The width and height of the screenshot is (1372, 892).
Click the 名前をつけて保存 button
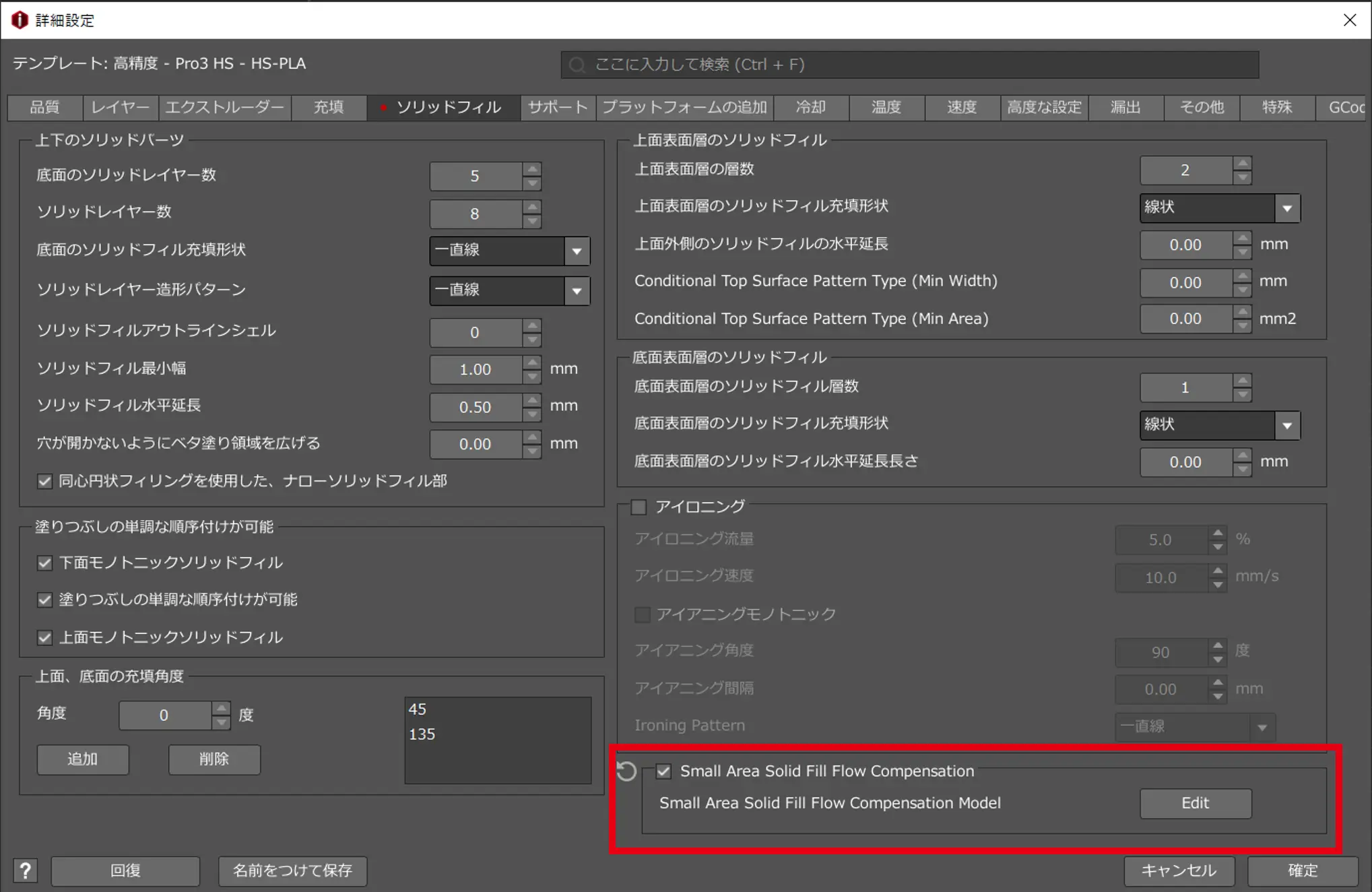pos(292,870)
